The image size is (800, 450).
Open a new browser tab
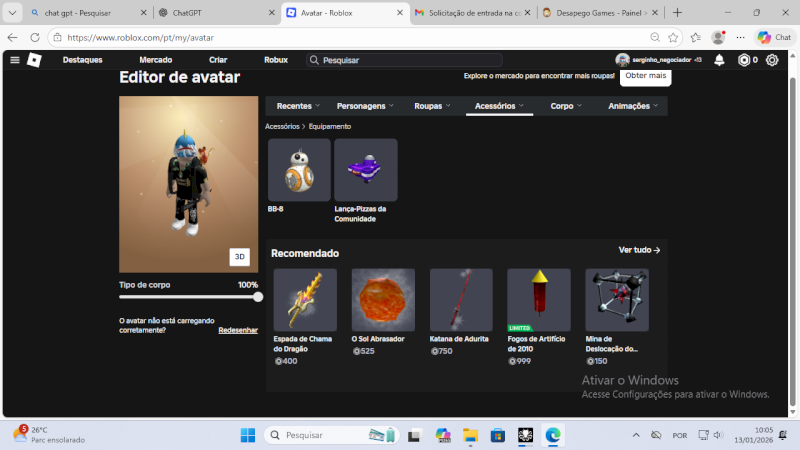tap(678, 13)
